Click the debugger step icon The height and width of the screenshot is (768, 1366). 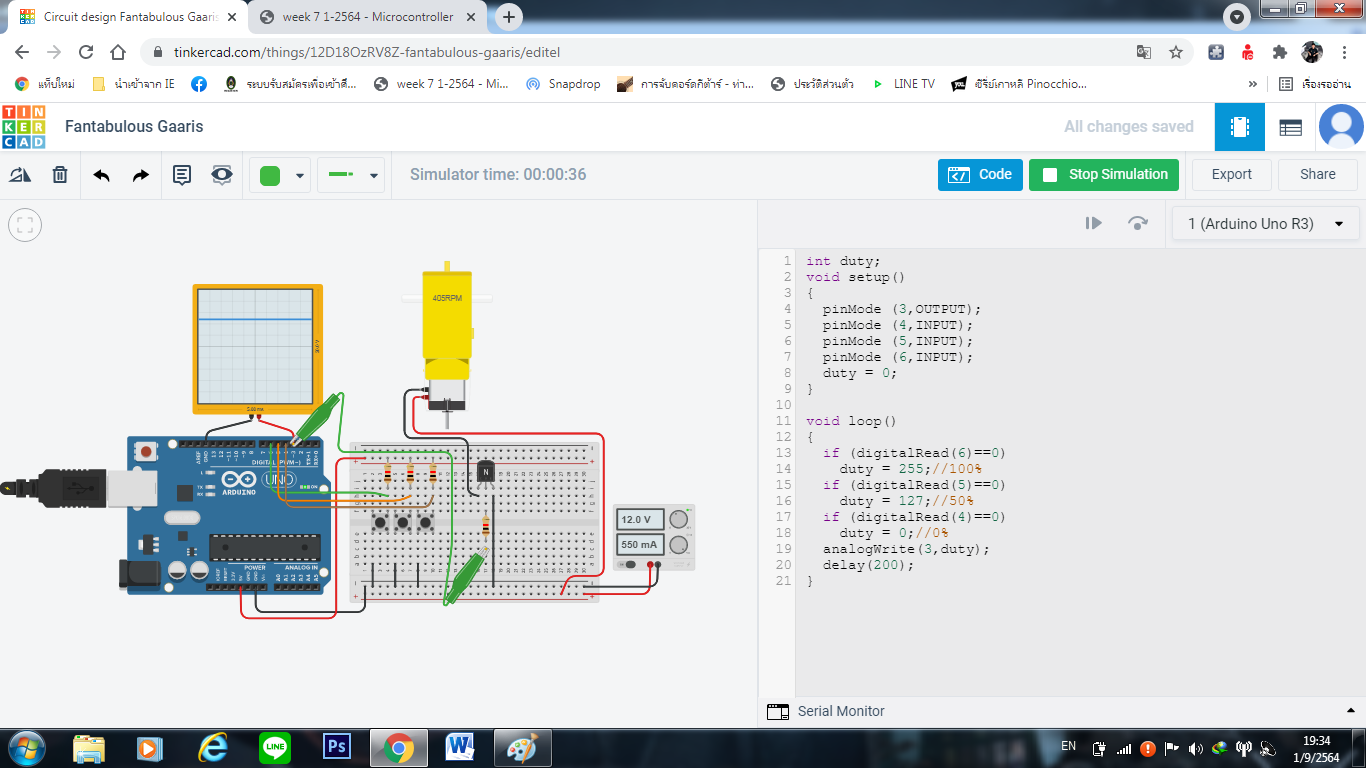pyautogui.click(x=1094, y=223)
